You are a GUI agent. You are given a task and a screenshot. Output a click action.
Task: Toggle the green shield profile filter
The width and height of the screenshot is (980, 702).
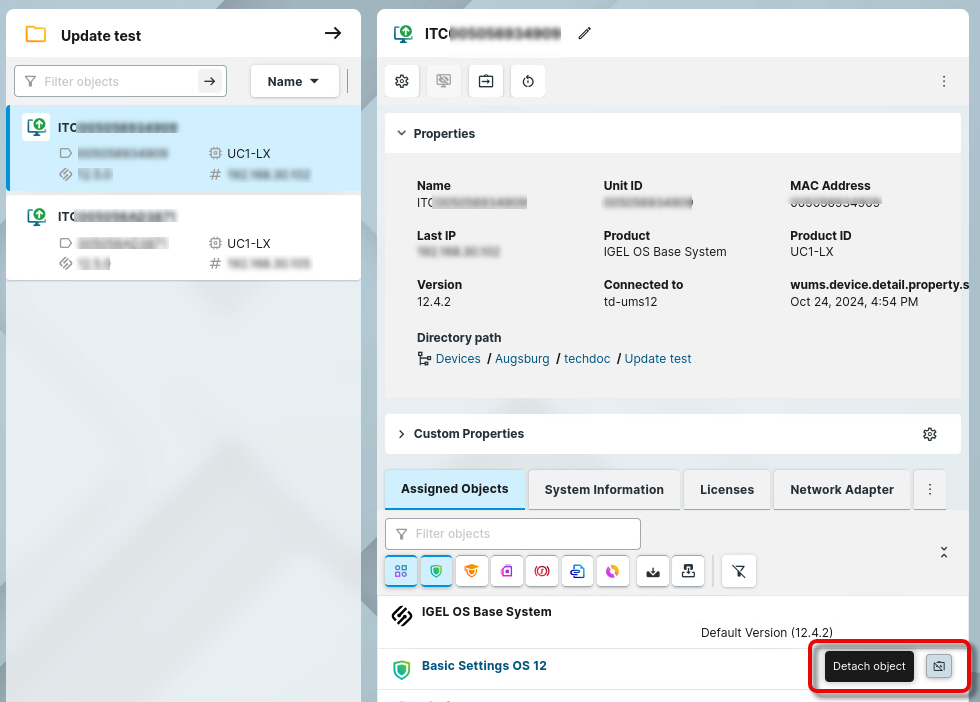(x=436, y=571)
